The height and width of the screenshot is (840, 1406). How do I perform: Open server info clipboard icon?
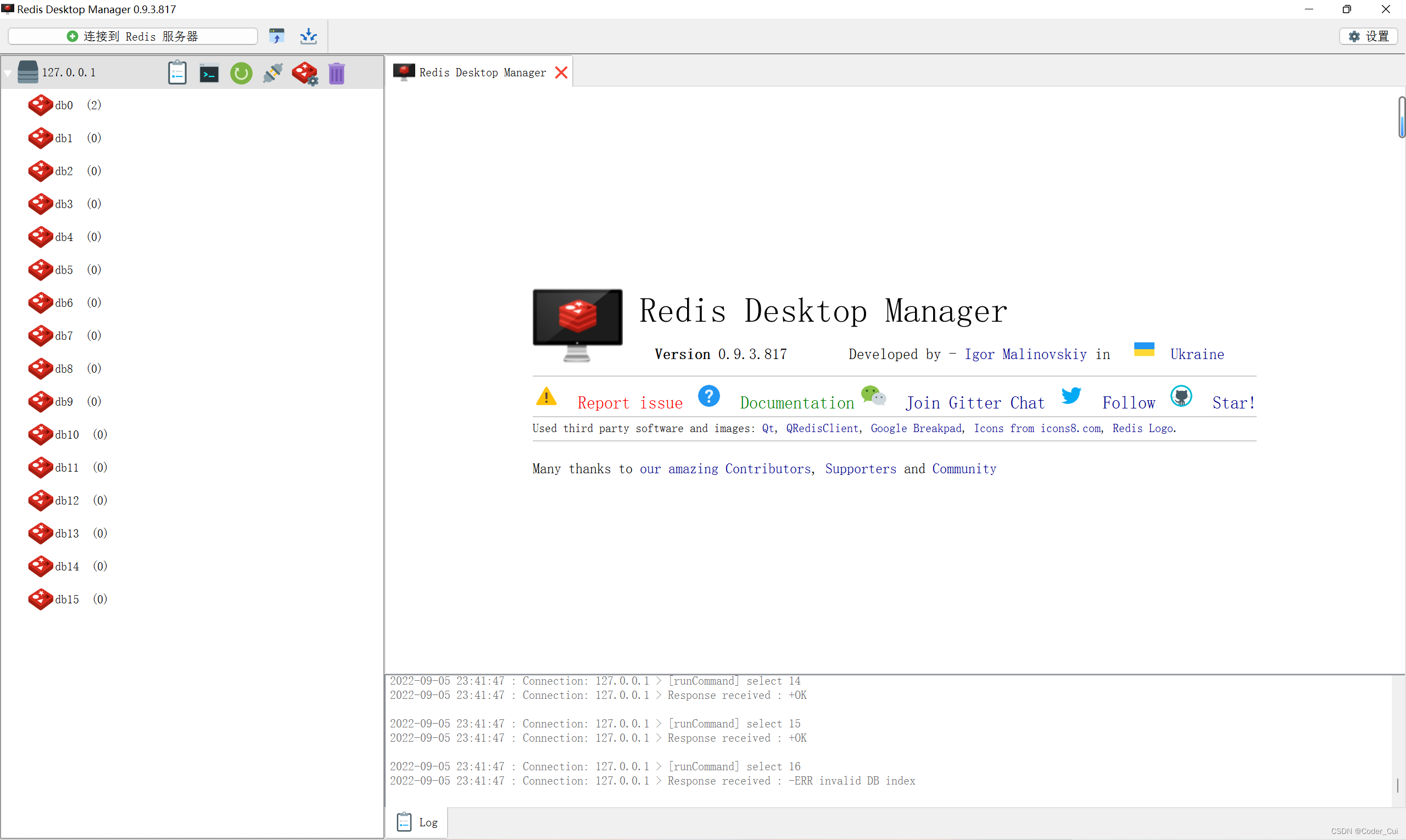pos(177,73)
